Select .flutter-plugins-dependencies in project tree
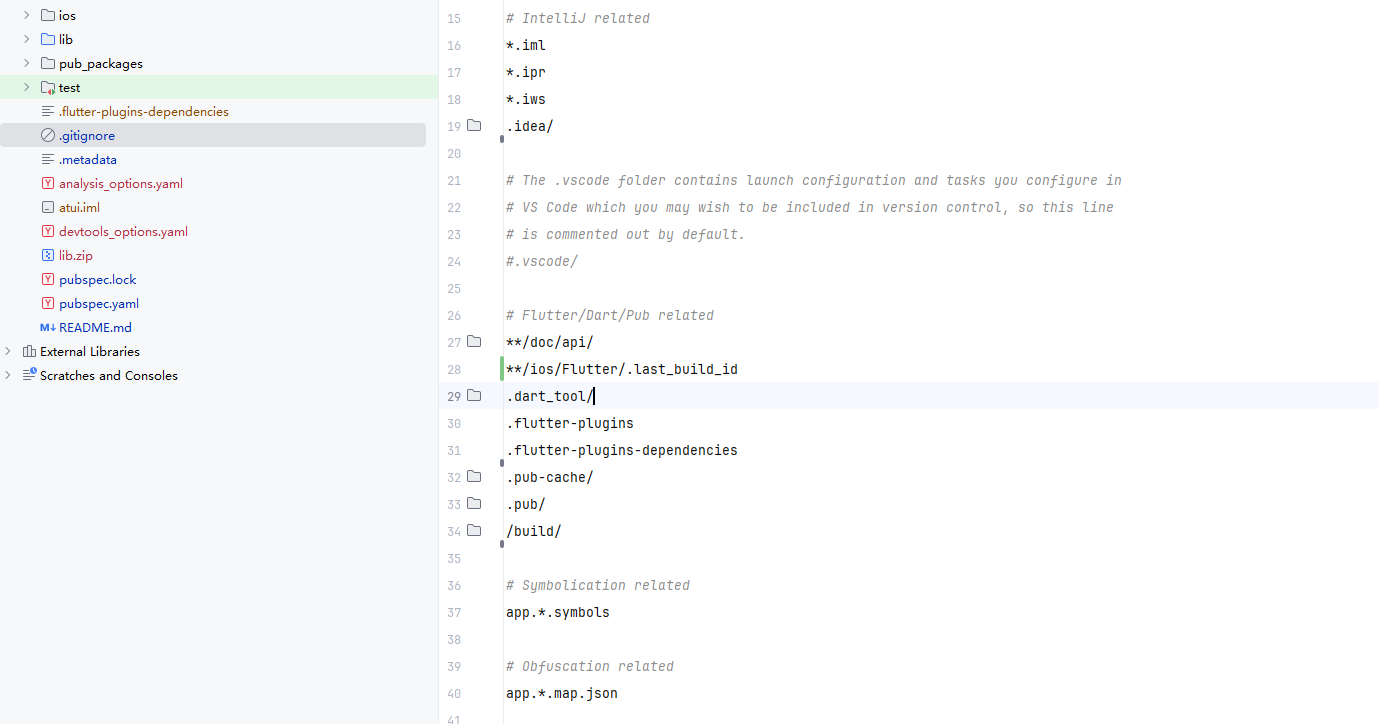 coord(144,111)
